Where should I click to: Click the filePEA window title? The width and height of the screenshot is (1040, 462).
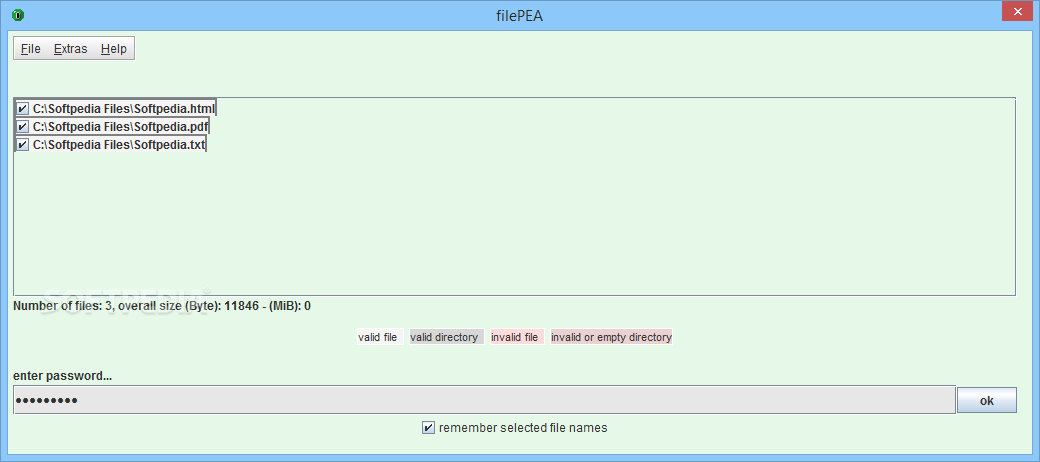point(520,15)
